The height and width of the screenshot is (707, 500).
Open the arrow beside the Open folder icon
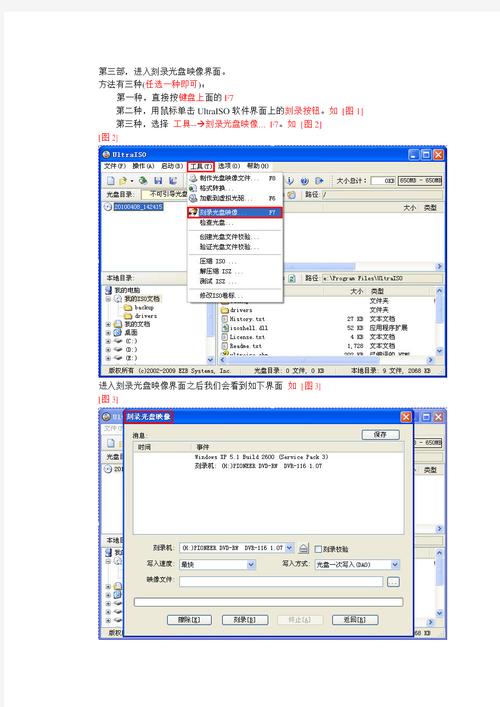(132, 181)
